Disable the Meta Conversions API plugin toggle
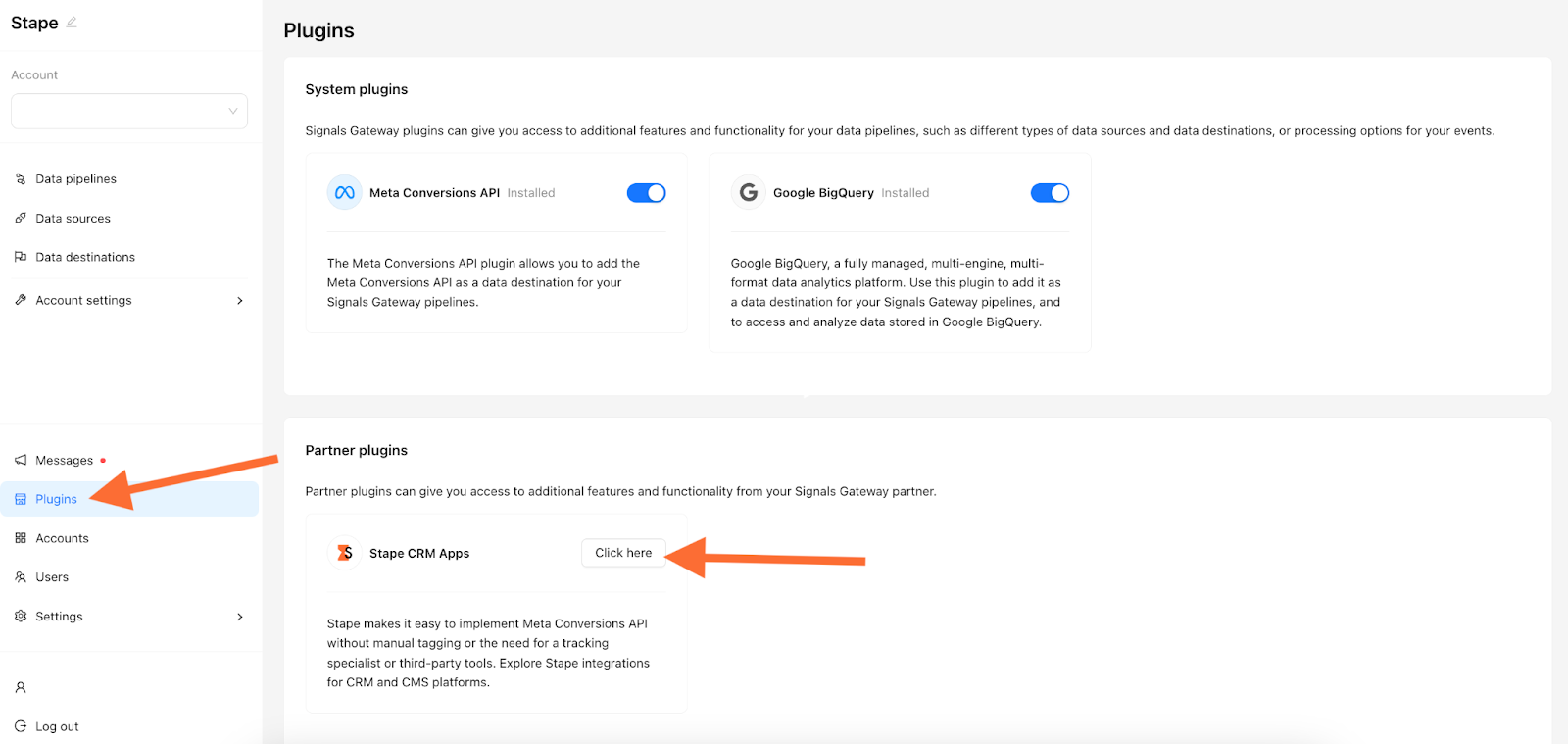Viewport: 1568px width, 744px height. coord(647,193)
